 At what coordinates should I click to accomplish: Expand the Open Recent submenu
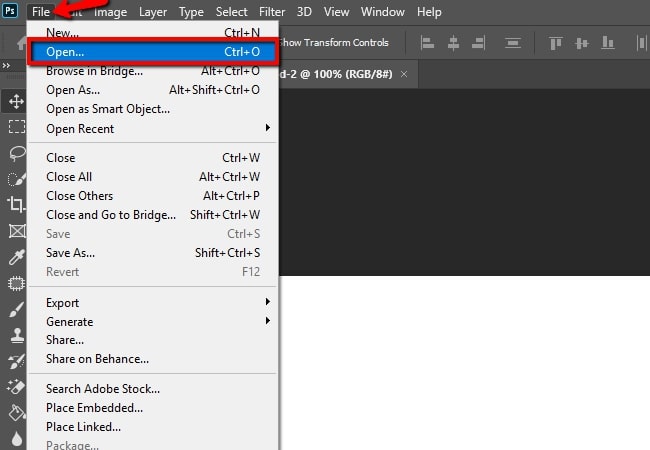153,129
